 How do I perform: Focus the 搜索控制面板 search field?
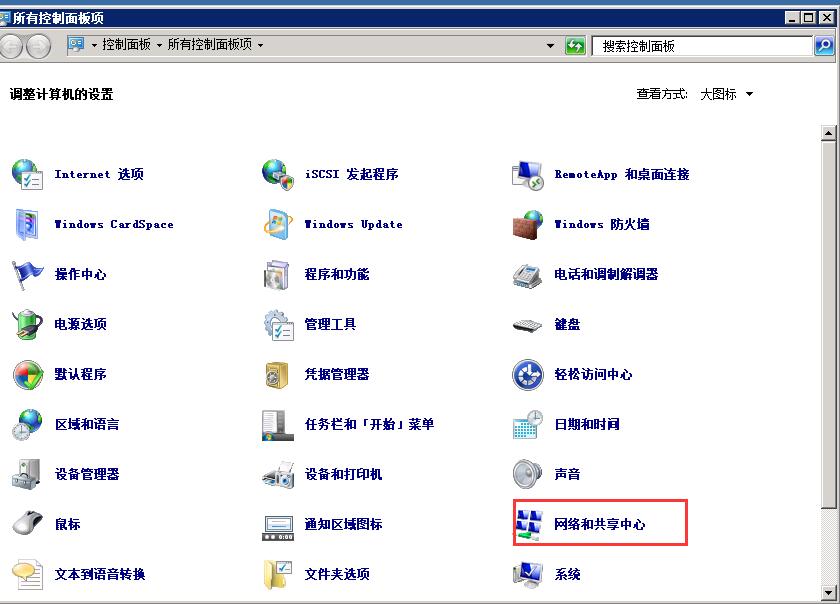tap(702, 46)
